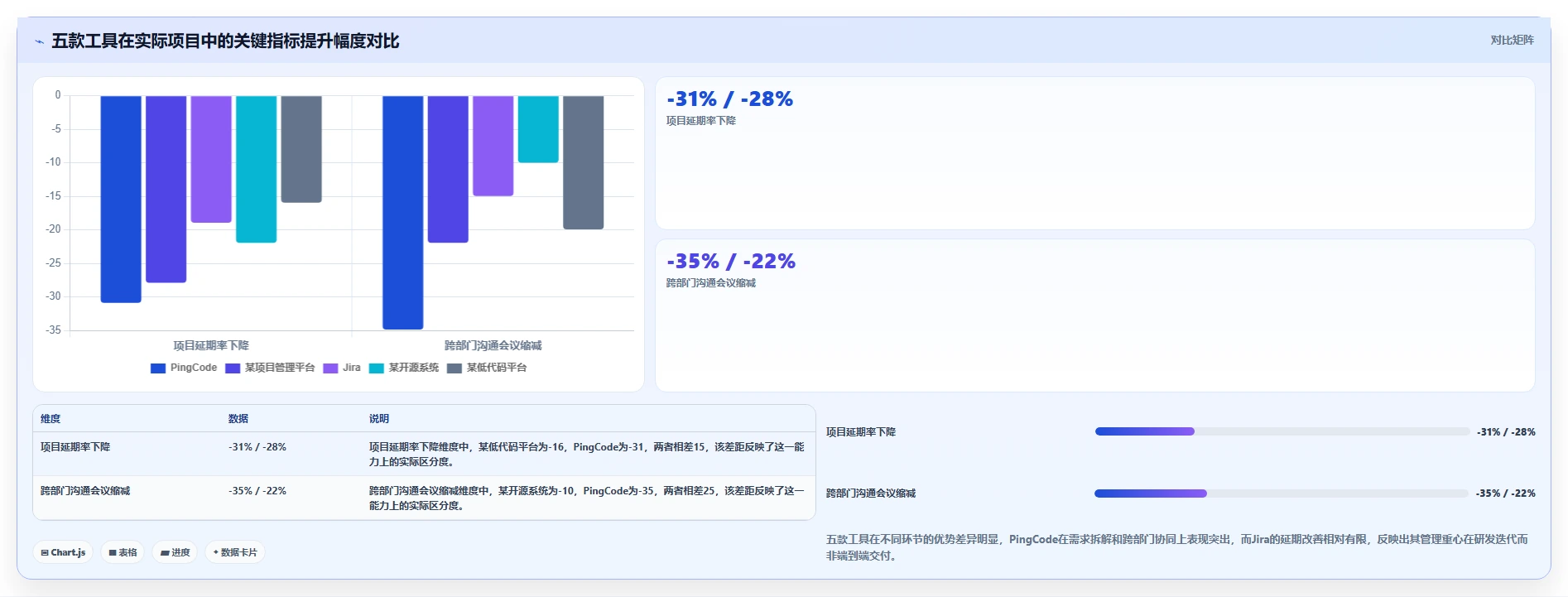
Task: Select table cell 项目延期率下降
Action: [x=75, y=447]
